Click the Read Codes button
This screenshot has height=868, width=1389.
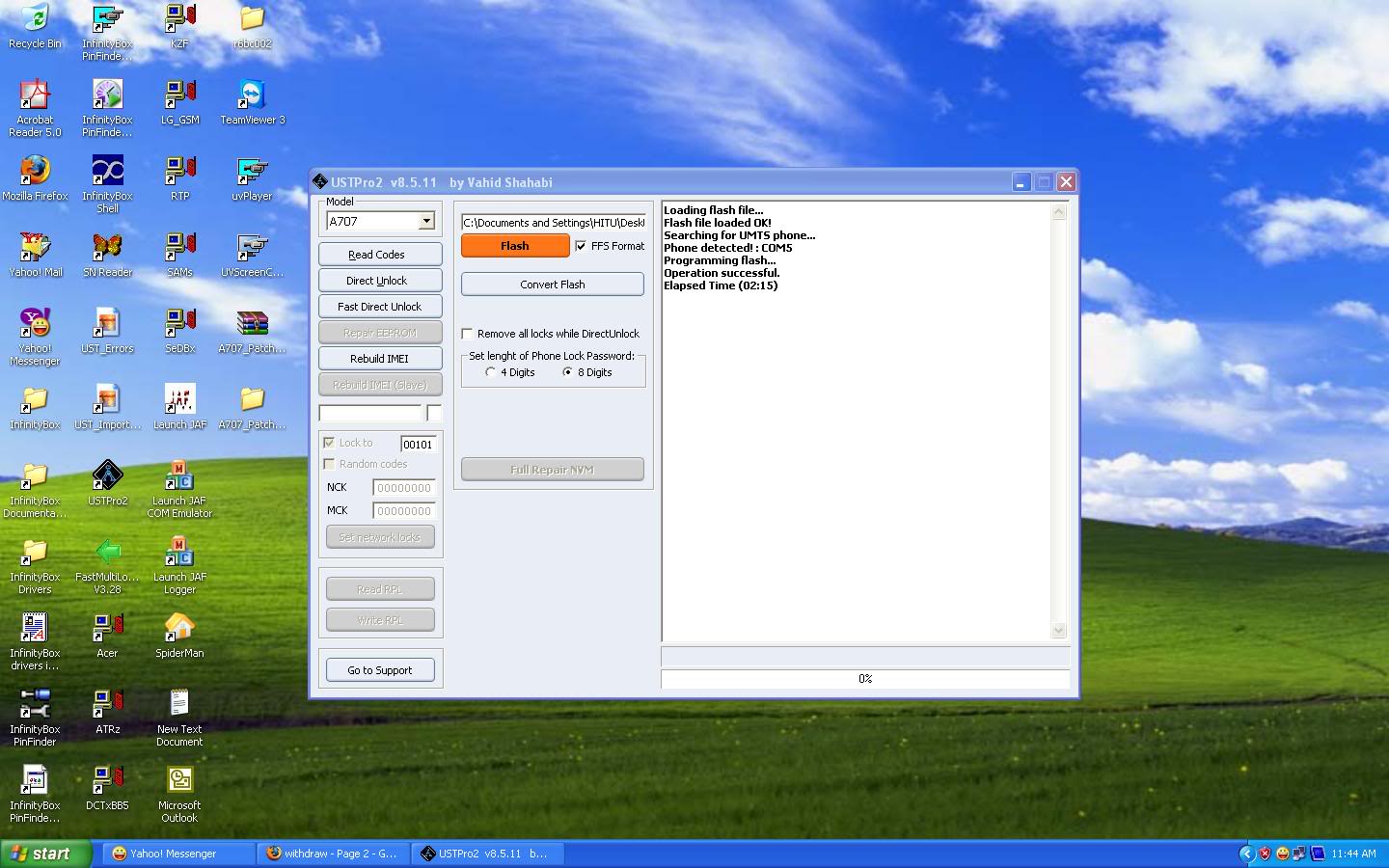379,255
